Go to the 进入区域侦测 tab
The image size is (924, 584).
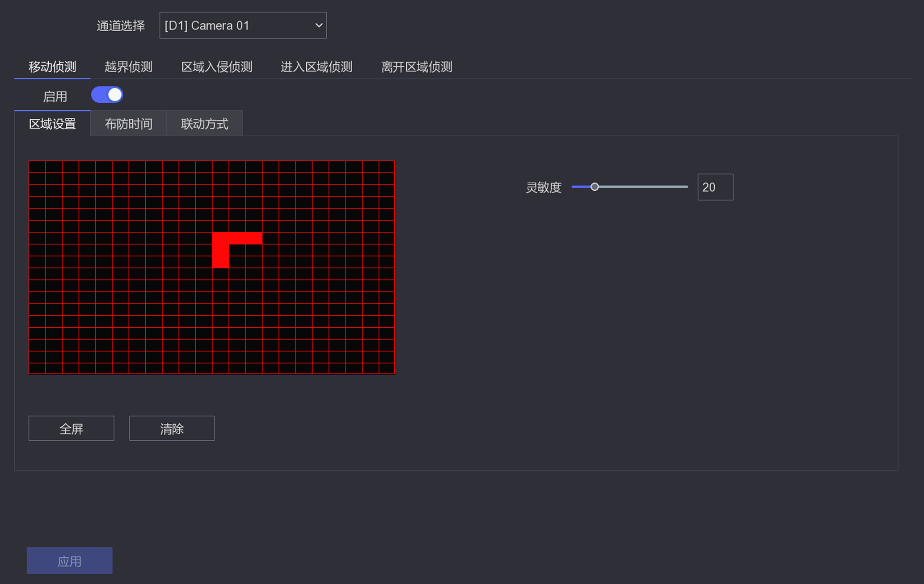pyautogui.click(x=316, y=67)
